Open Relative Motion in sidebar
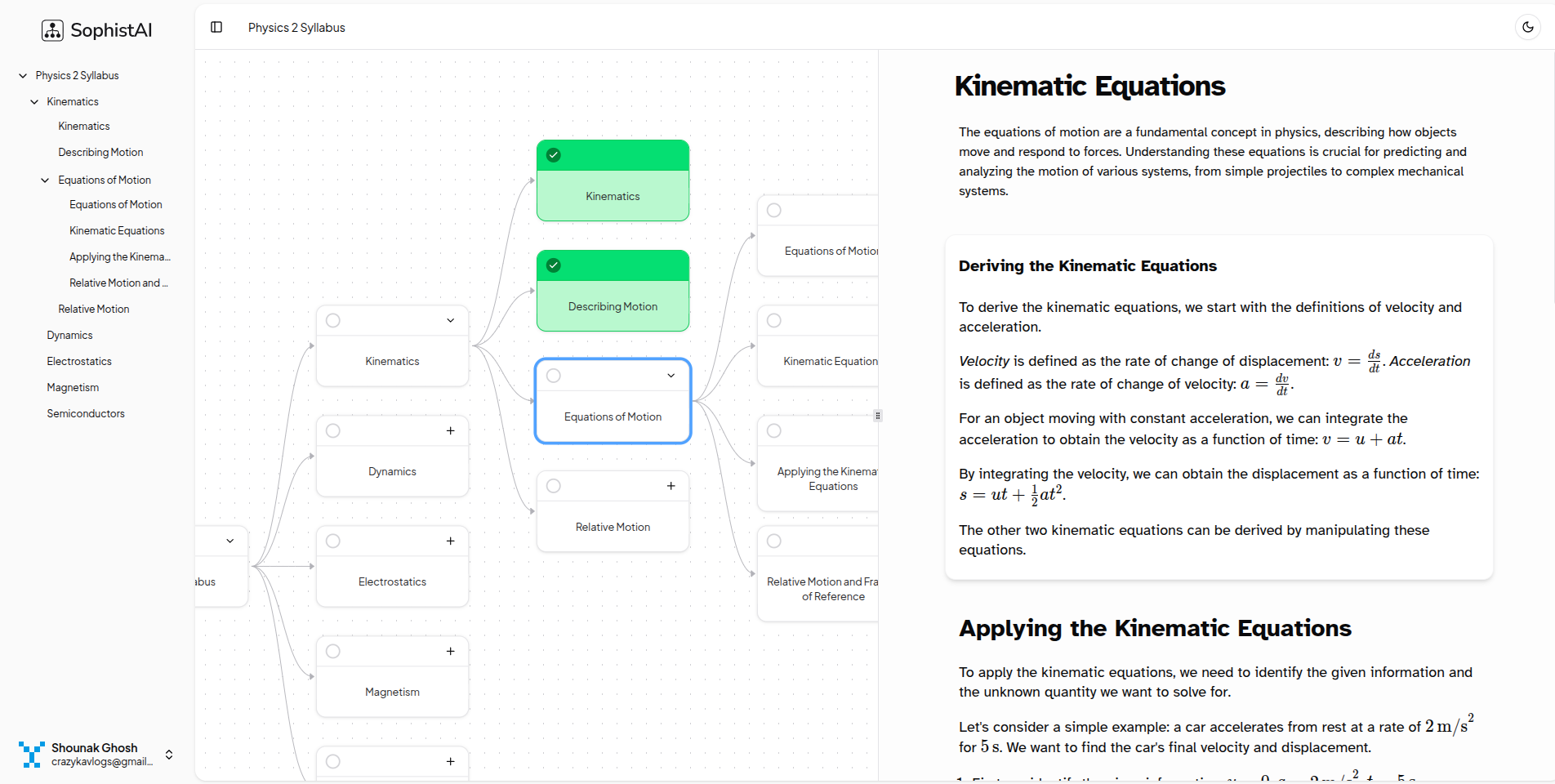This screenshot has height=784, width=1555. [94, 310]
